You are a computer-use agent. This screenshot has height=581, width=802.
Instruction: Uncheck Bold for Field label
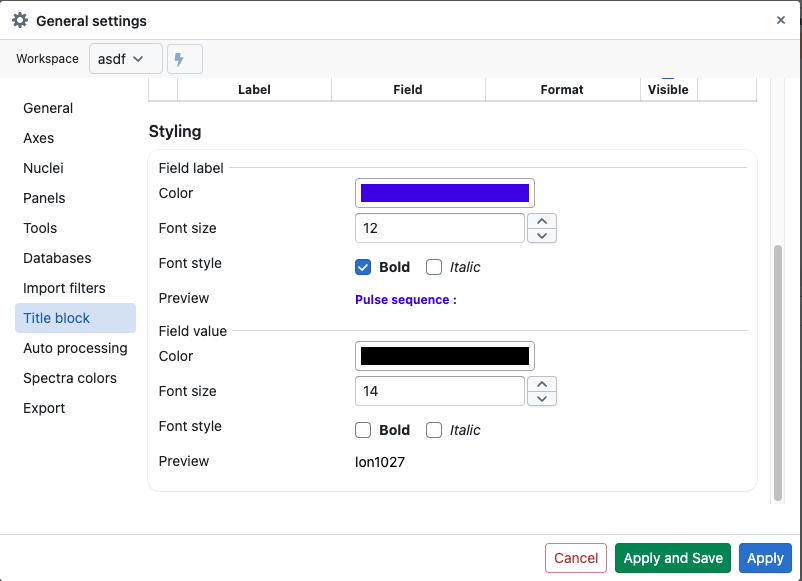tap(363, 267)
